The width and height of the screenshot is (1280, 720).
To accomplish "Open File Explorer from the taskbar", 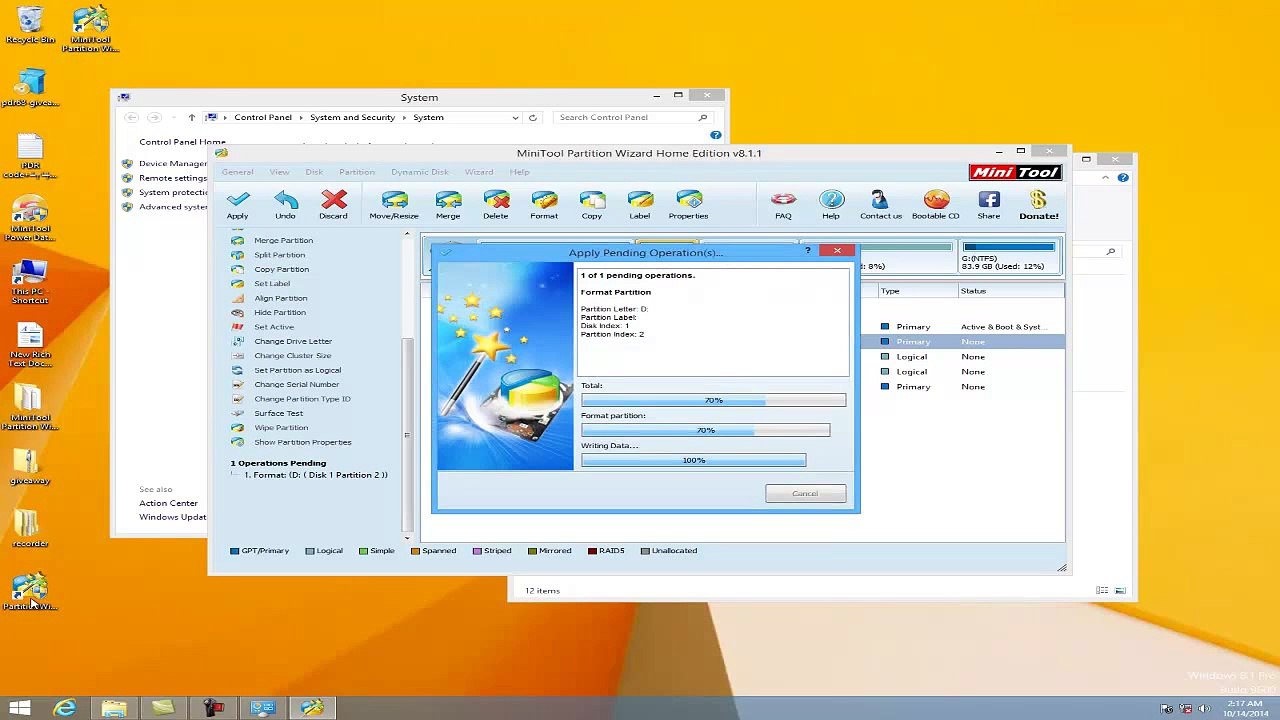I will tap(114, 708).
